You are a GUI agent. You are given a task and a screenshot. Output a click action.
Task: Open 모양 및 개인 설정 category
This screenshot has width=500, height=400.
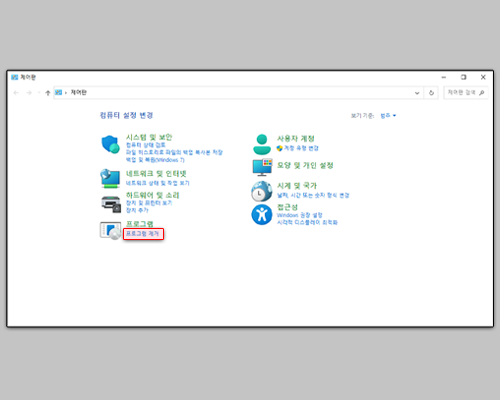[x=305, y=165]
